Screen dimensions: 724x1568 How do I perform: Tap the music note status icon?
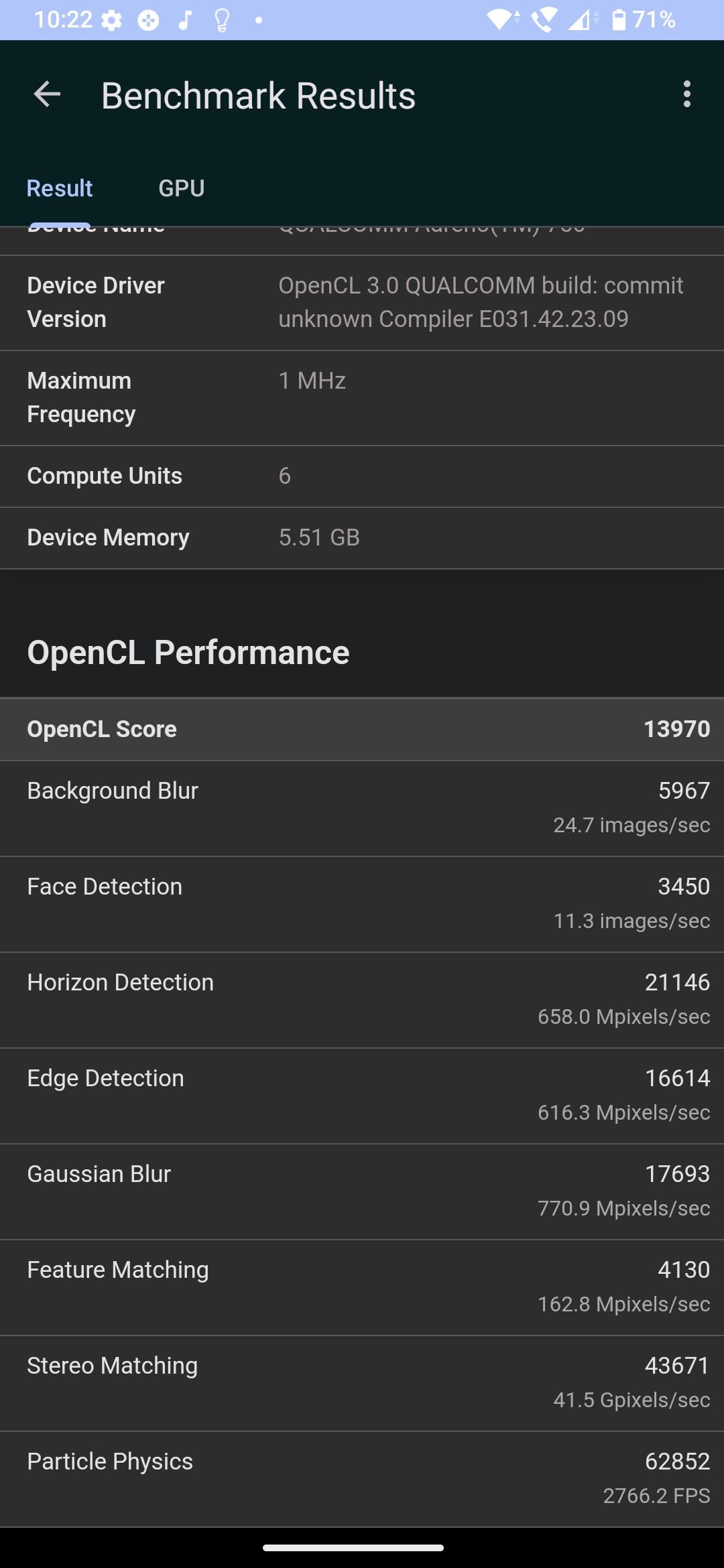pos(185,20)
